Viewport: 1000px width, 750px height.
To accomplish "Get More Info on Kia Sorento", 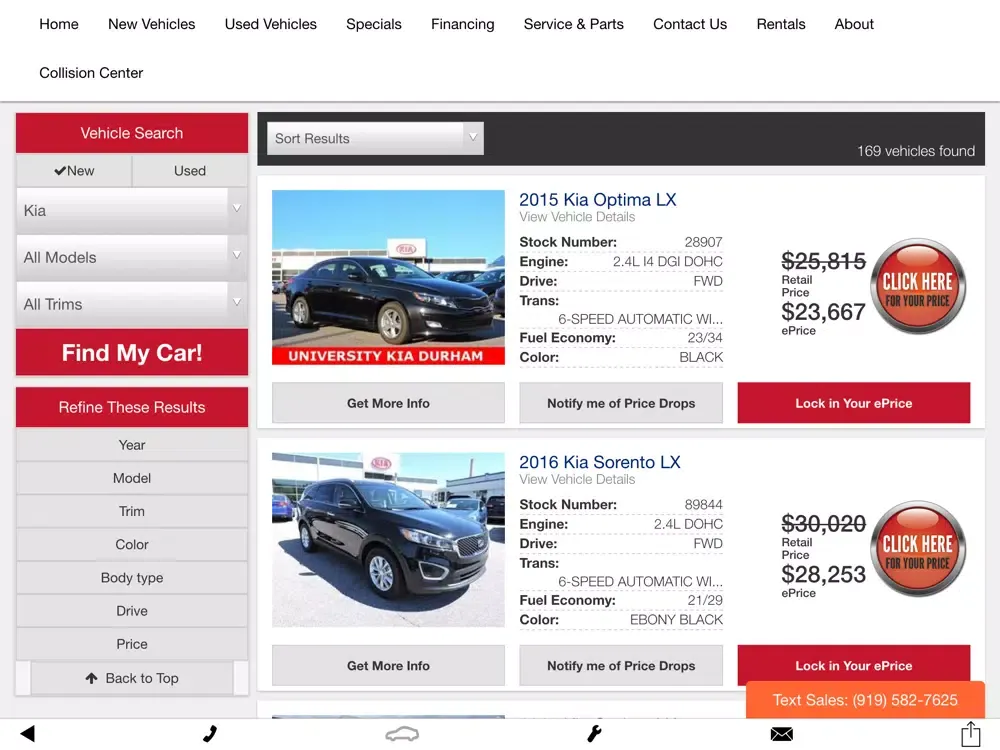I will click(x=388, y=665).
